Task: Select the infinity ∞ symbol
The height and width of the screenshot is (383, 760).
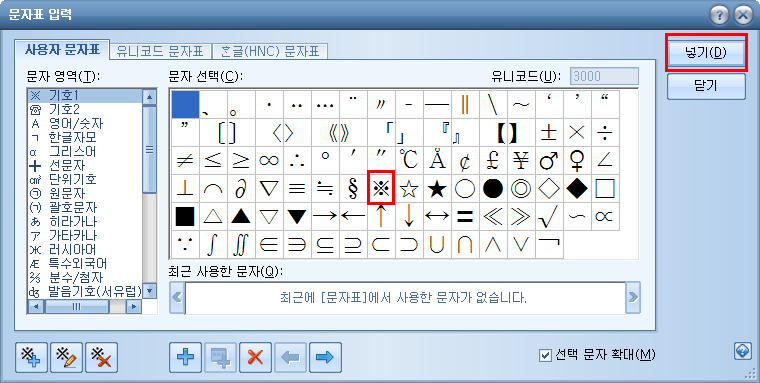Action: [269, 160]
